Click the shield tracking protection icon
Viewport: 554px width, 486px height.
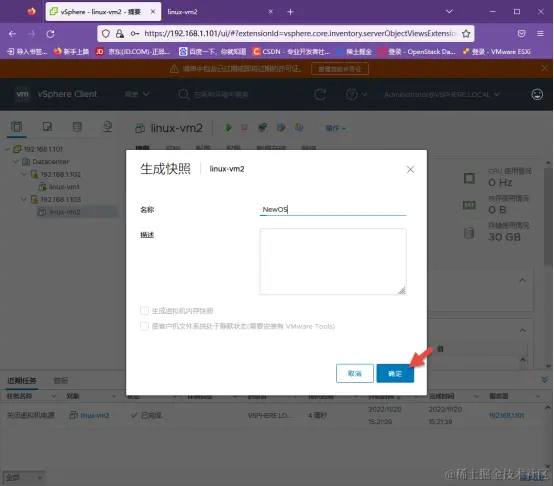106,34
